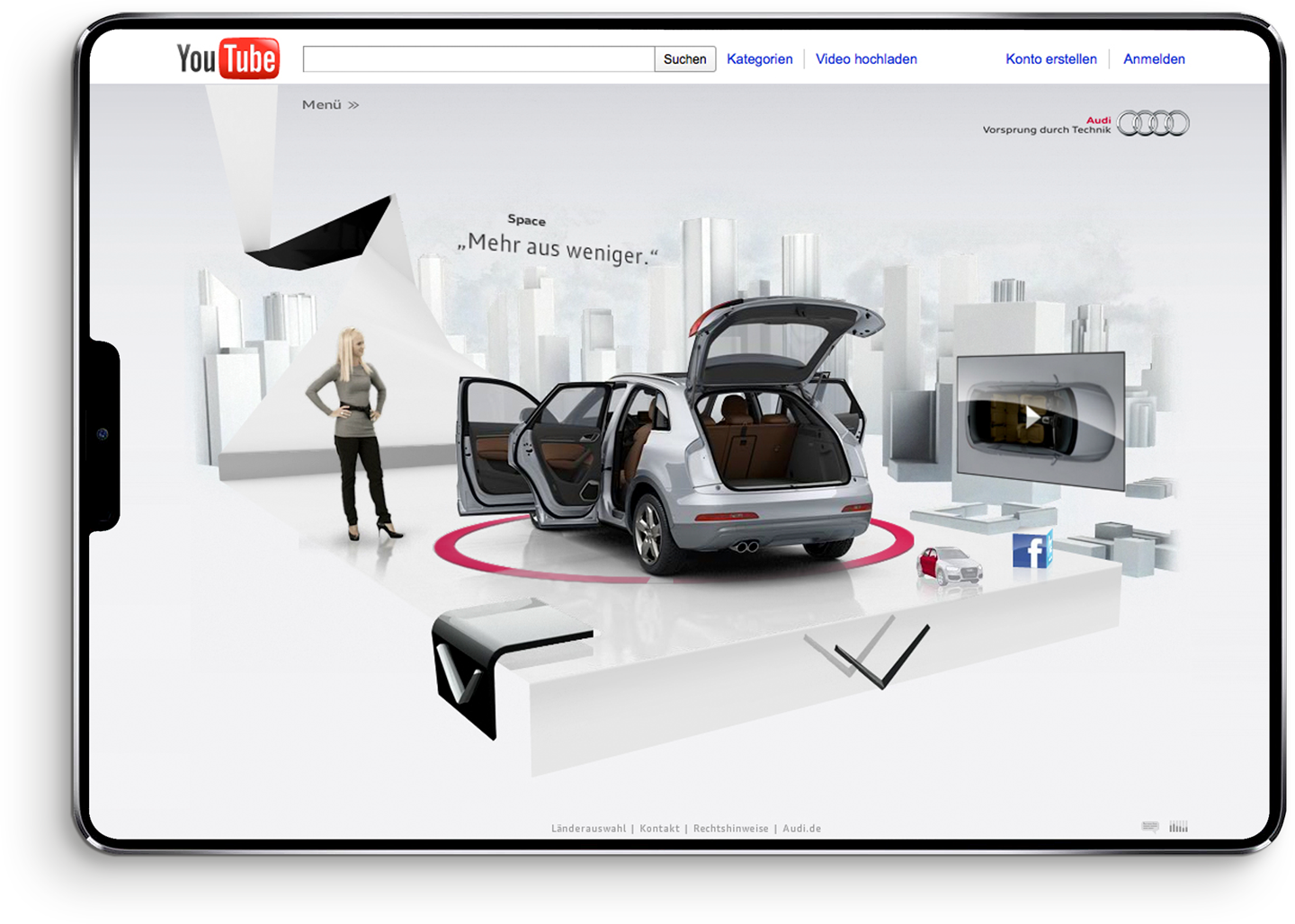Image resolution: width=1295 pixels, height=924 pixels.
Task: Visit the Audi.de footer link
Action: [801, 829]
